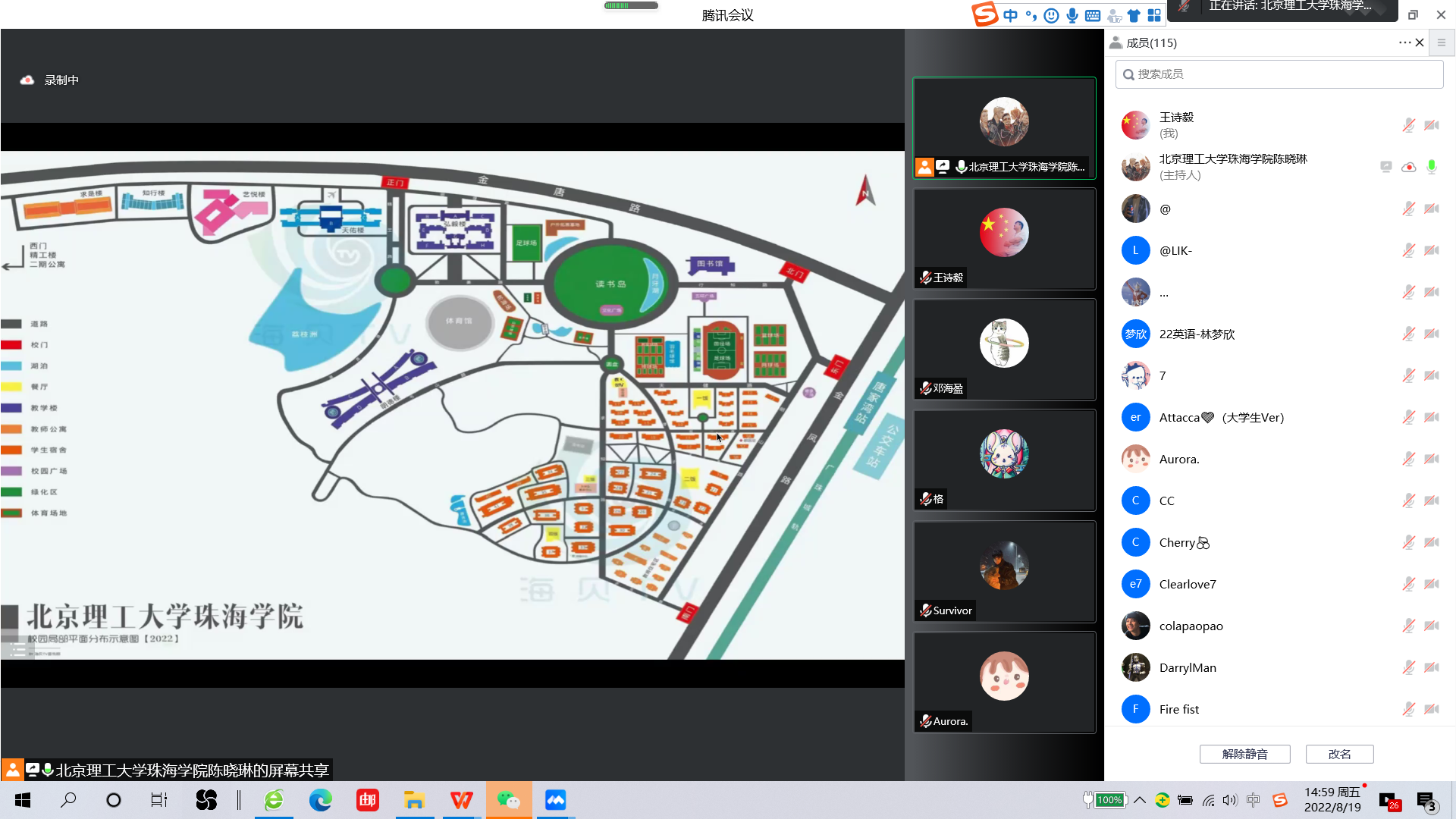Open Wi-Fi network tray icon
The width and height of the screenshot is (1456, 819).
point(1208,800)
